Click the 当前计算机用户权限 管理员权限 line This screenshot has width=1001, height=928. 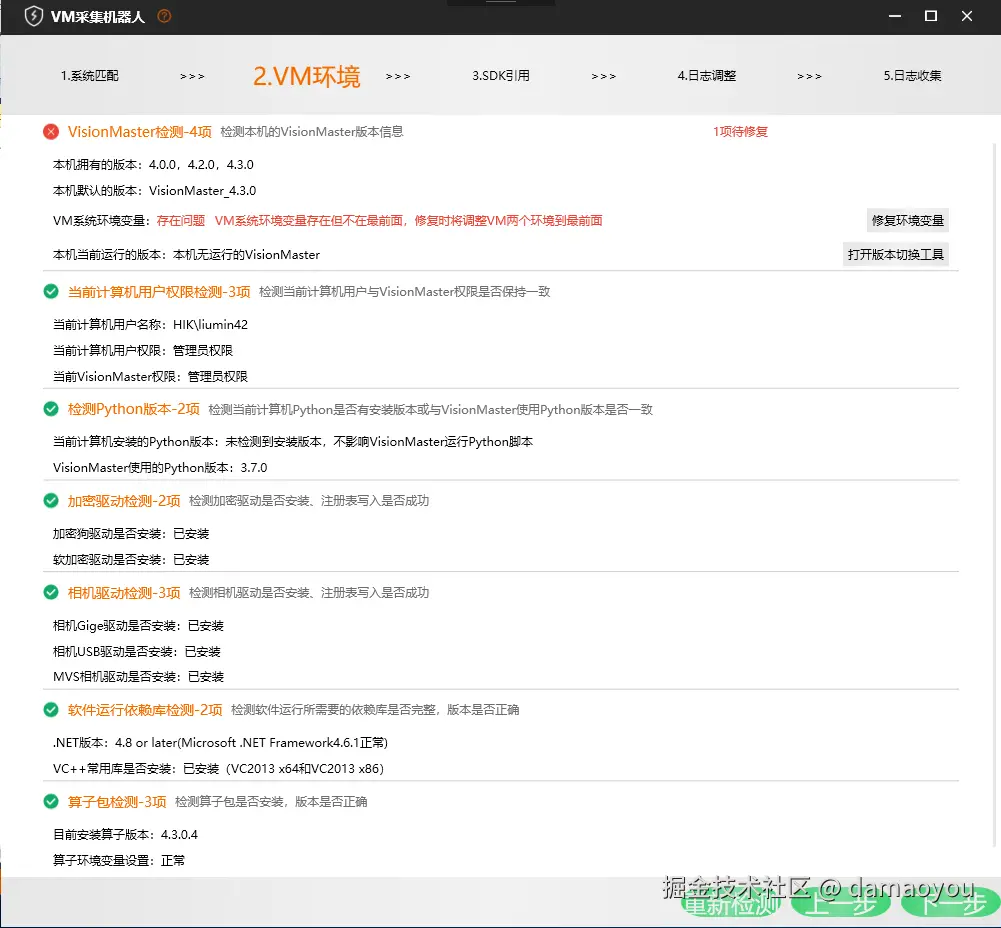(143, 350)
